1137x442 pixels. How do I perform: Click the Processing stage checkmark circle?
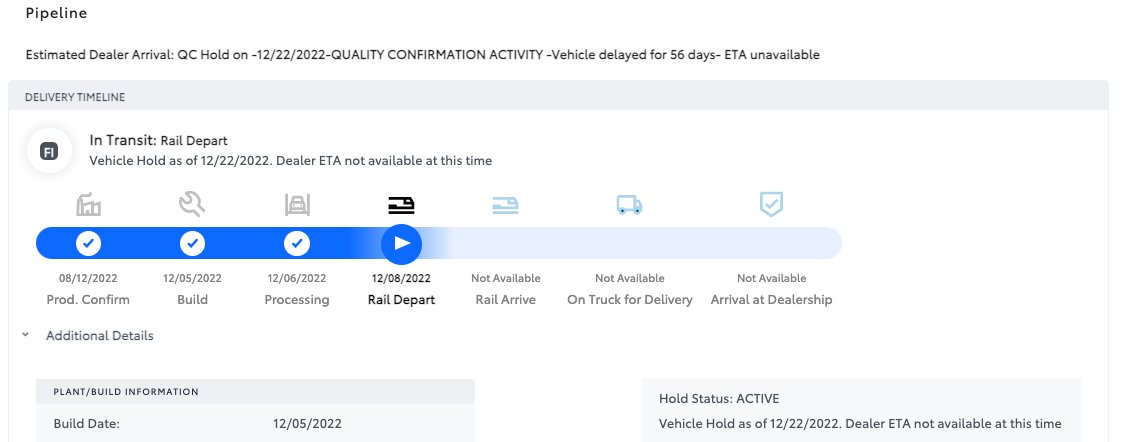297,243
